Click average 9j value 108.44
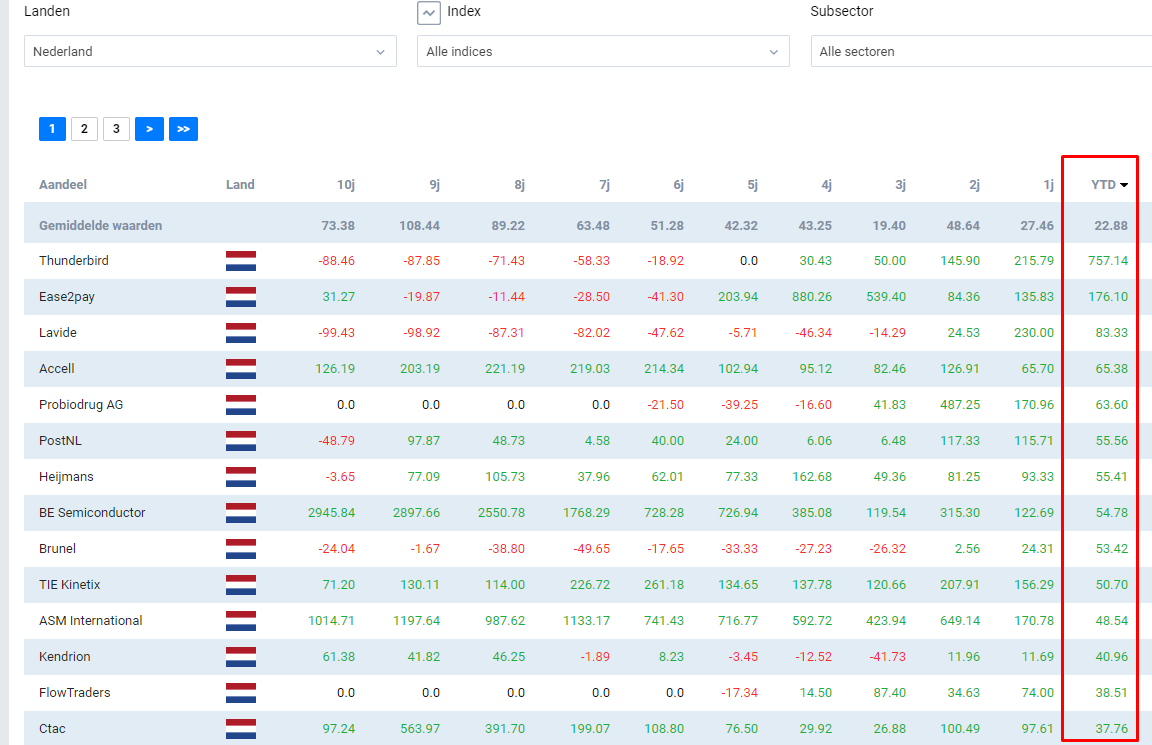Viewport: 1152px width, 745px height. [420, 226]
